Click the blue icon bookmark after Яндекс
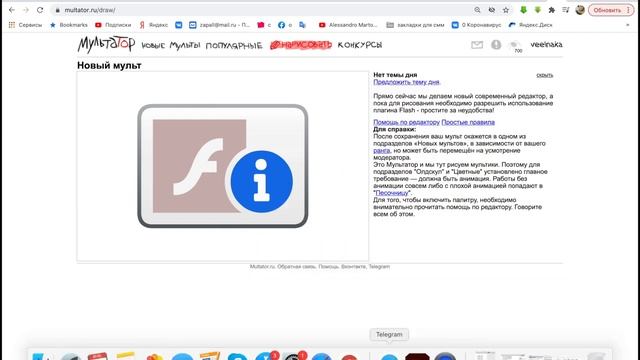This screenshot has height=360, width=640. (x=179, y=25)
